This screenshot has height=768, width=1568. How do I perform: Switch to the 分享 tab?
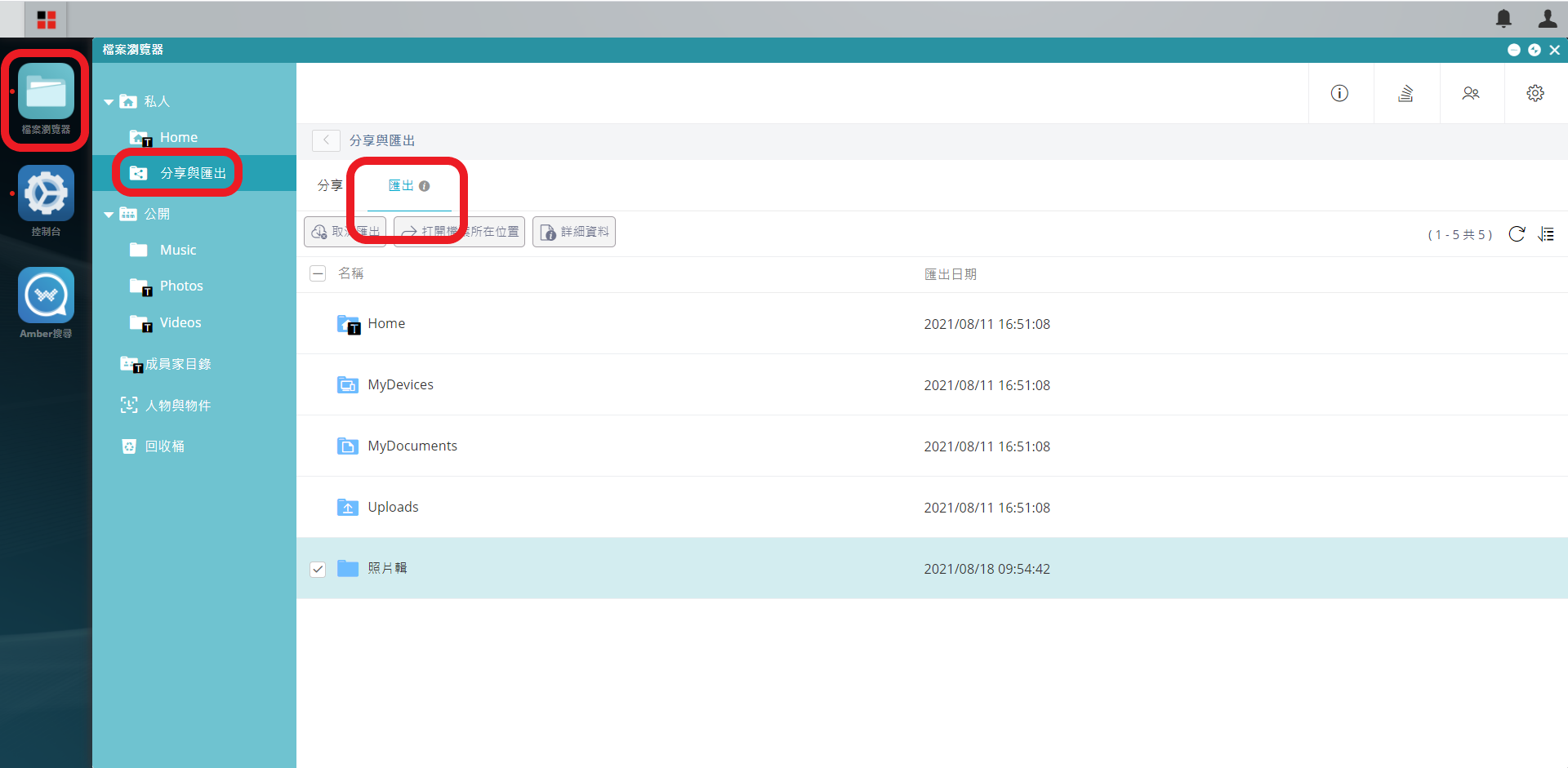330,186
